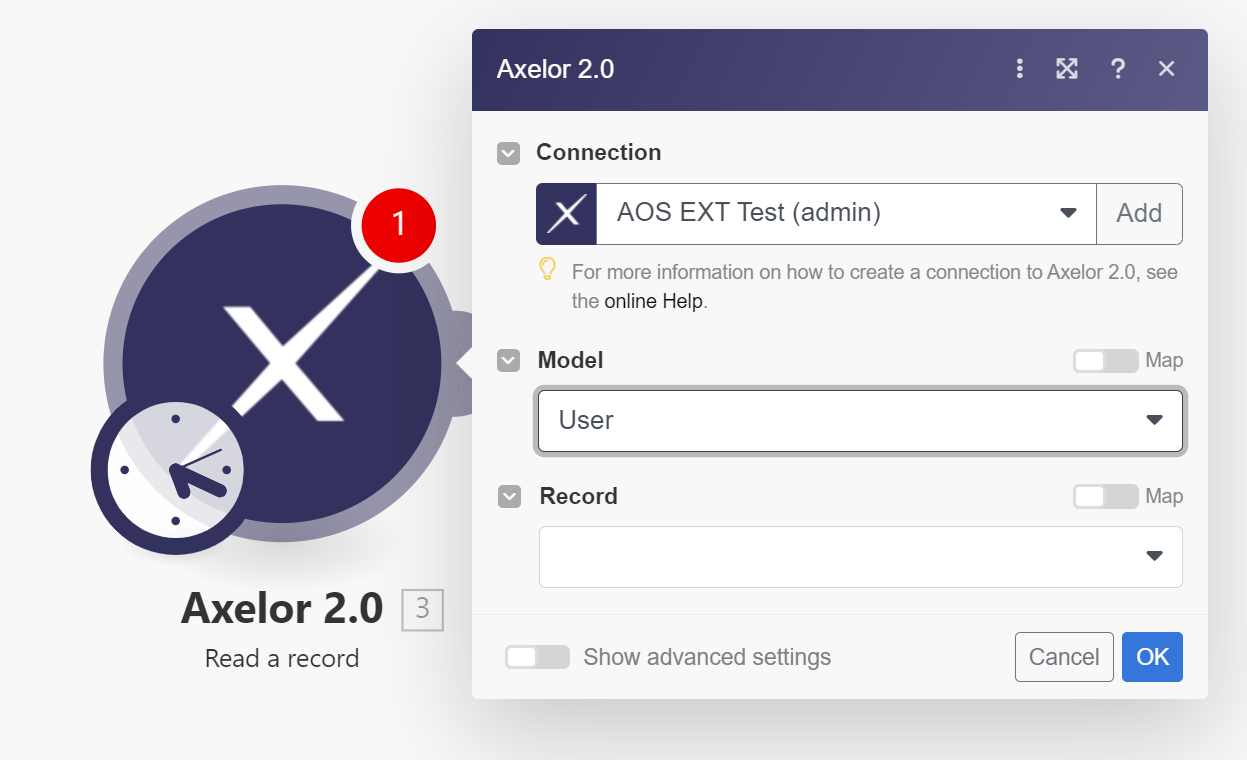
Task: Open help via the question mark icon
Action: coord(1118,69)
